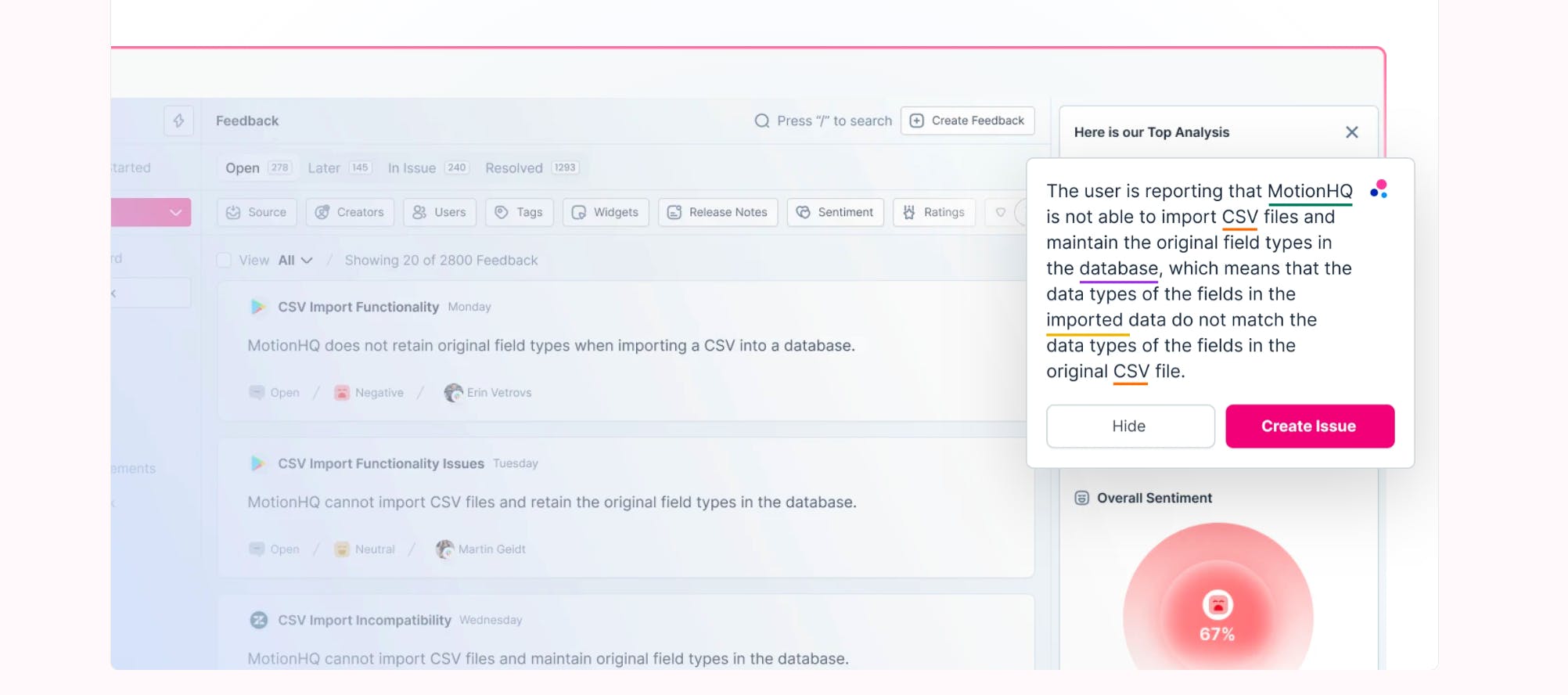Open the Ratings filter
The height and width of the screenshot is (695, 1568).
pyautogui.click(x=934, y=212)
